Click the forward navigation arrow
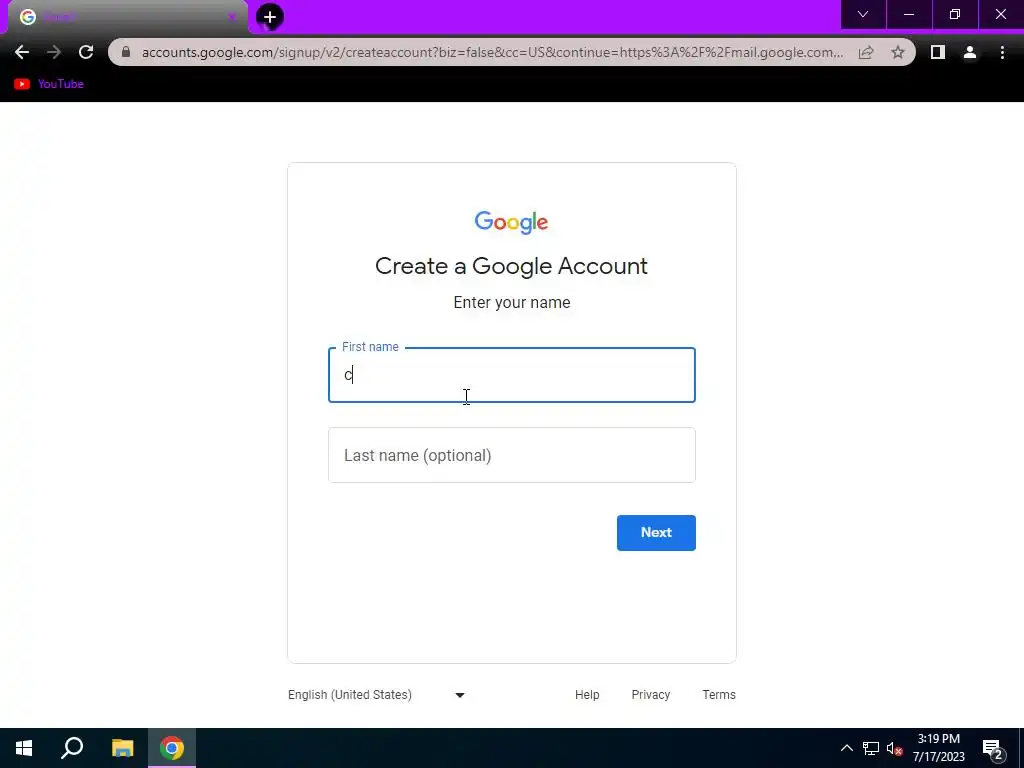 pyautogui.click(x=54, y=52)
